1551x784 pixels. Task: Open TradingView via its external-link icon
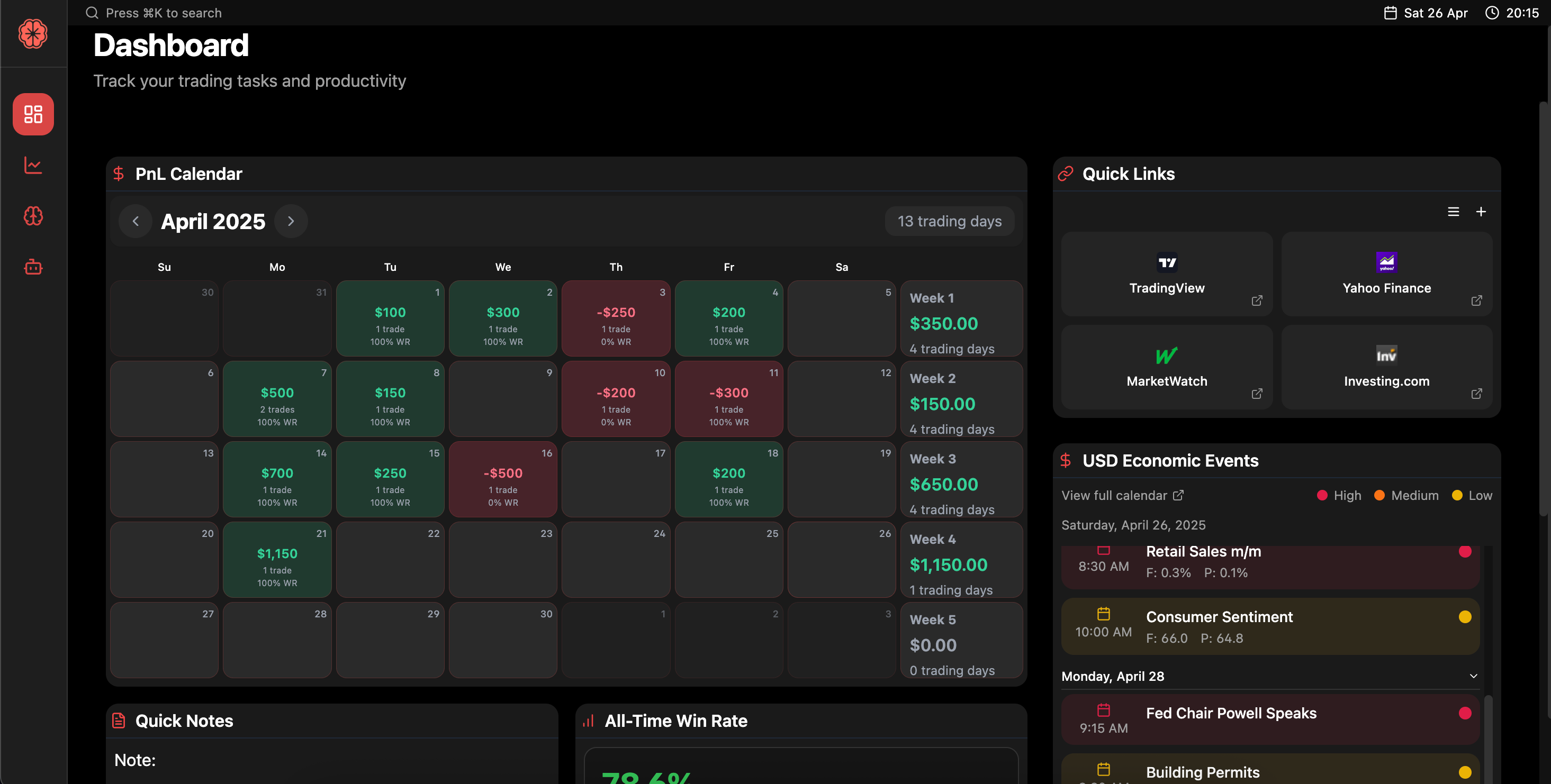[x=1257, y=300]
